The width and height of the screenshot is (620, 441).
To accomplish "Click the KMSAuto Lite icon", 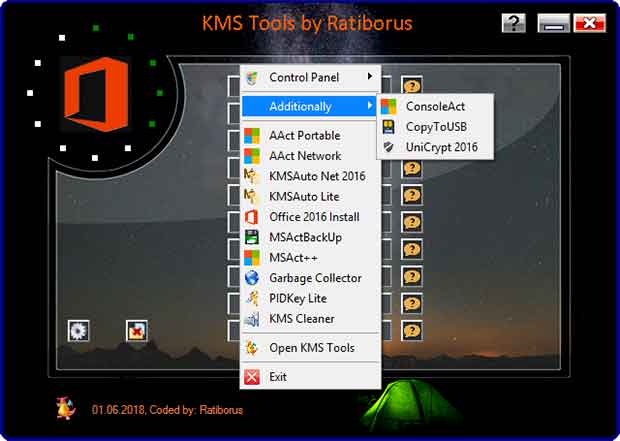I will click(252, 197).
